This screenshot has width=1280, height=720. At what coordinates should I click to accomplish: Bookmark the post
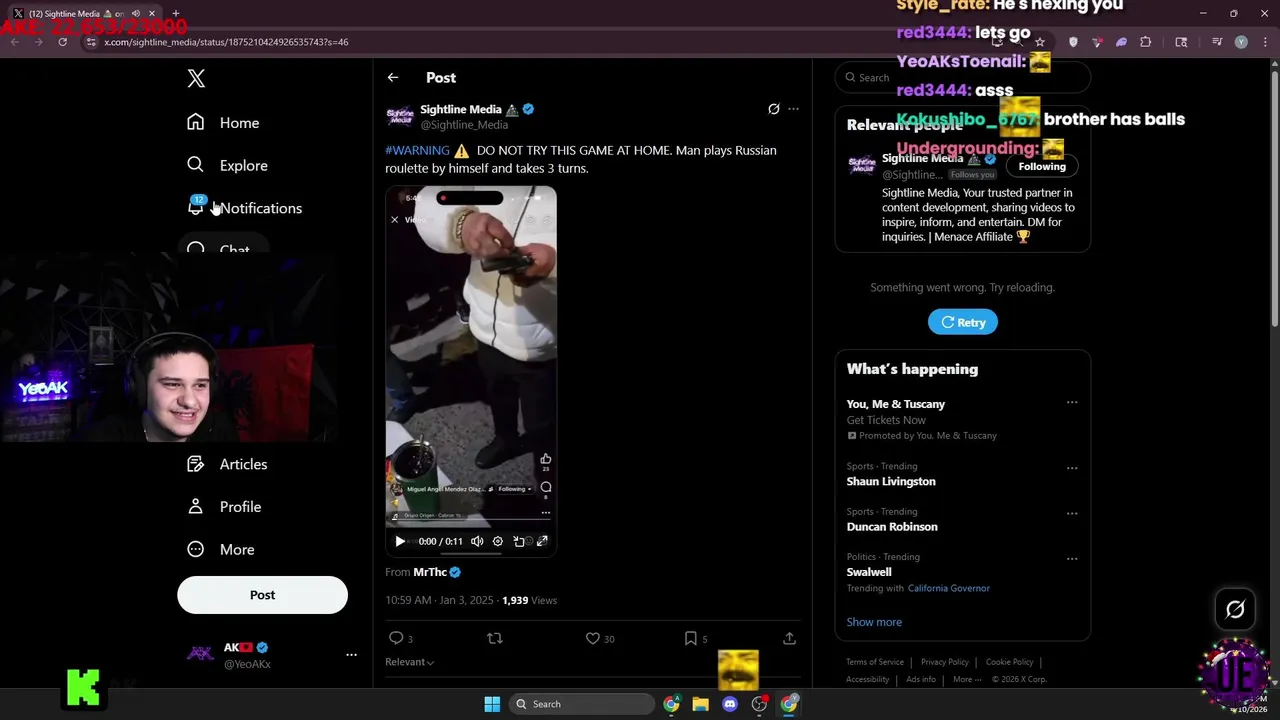[690, 638]
